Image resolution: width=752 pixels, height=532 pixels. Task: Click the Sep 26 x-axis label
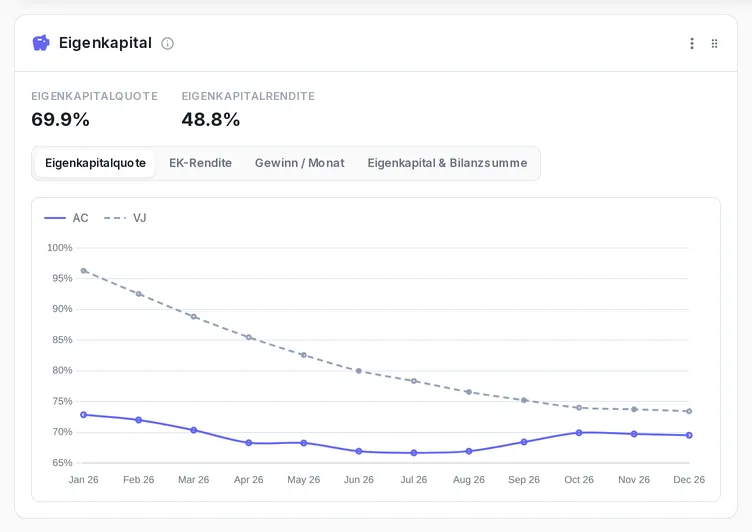524,480
